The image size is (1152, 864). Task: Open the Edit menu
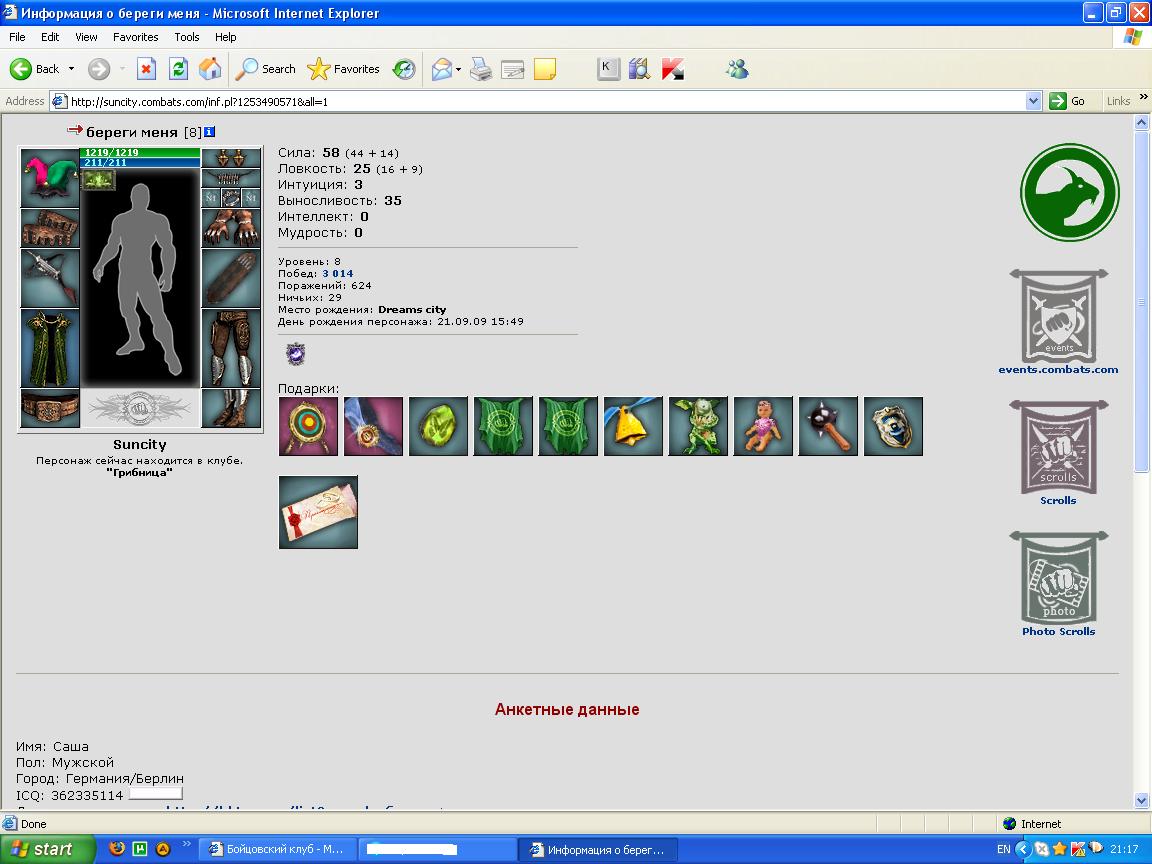click(x=50, y=37)
